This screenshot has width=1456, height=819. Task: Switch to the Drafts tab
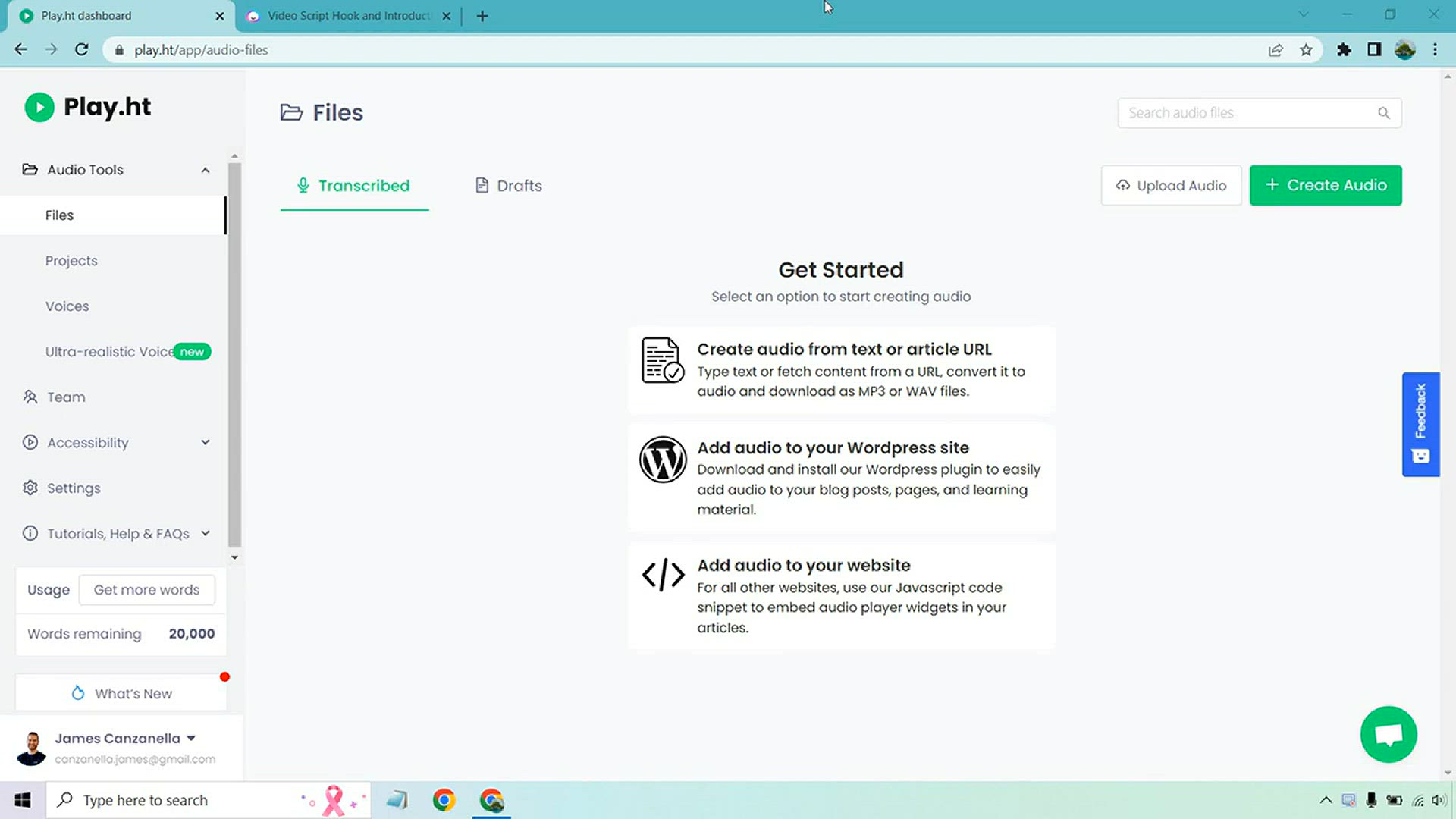509,186
